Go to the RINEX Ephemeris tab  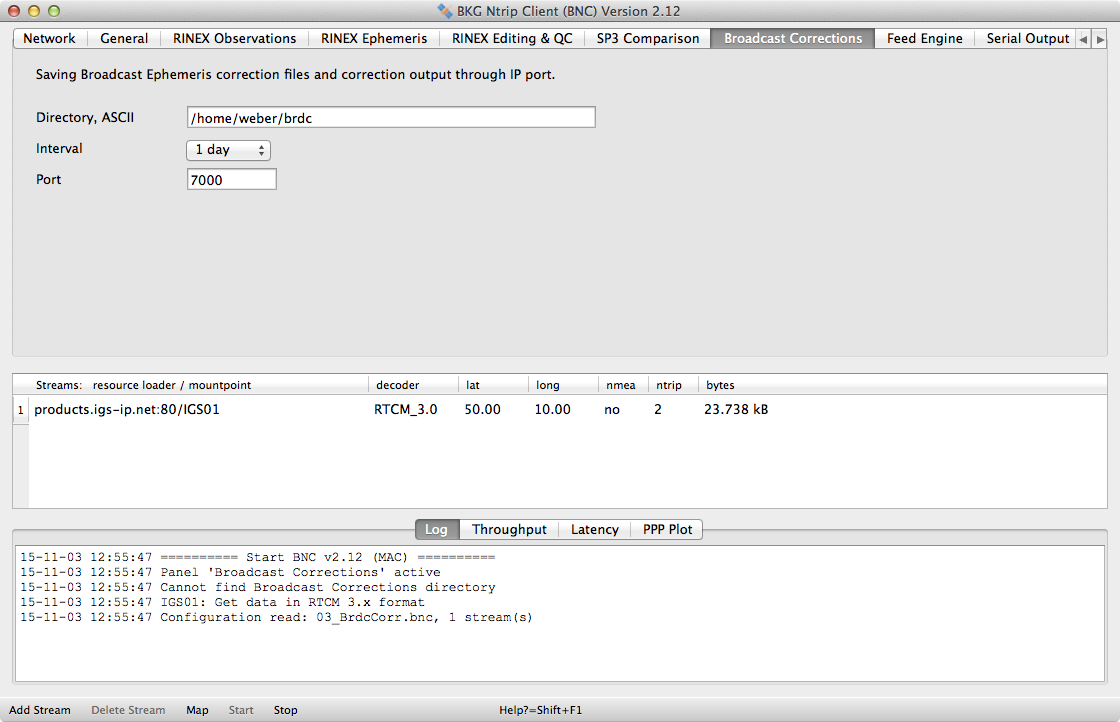coord(373,39)
